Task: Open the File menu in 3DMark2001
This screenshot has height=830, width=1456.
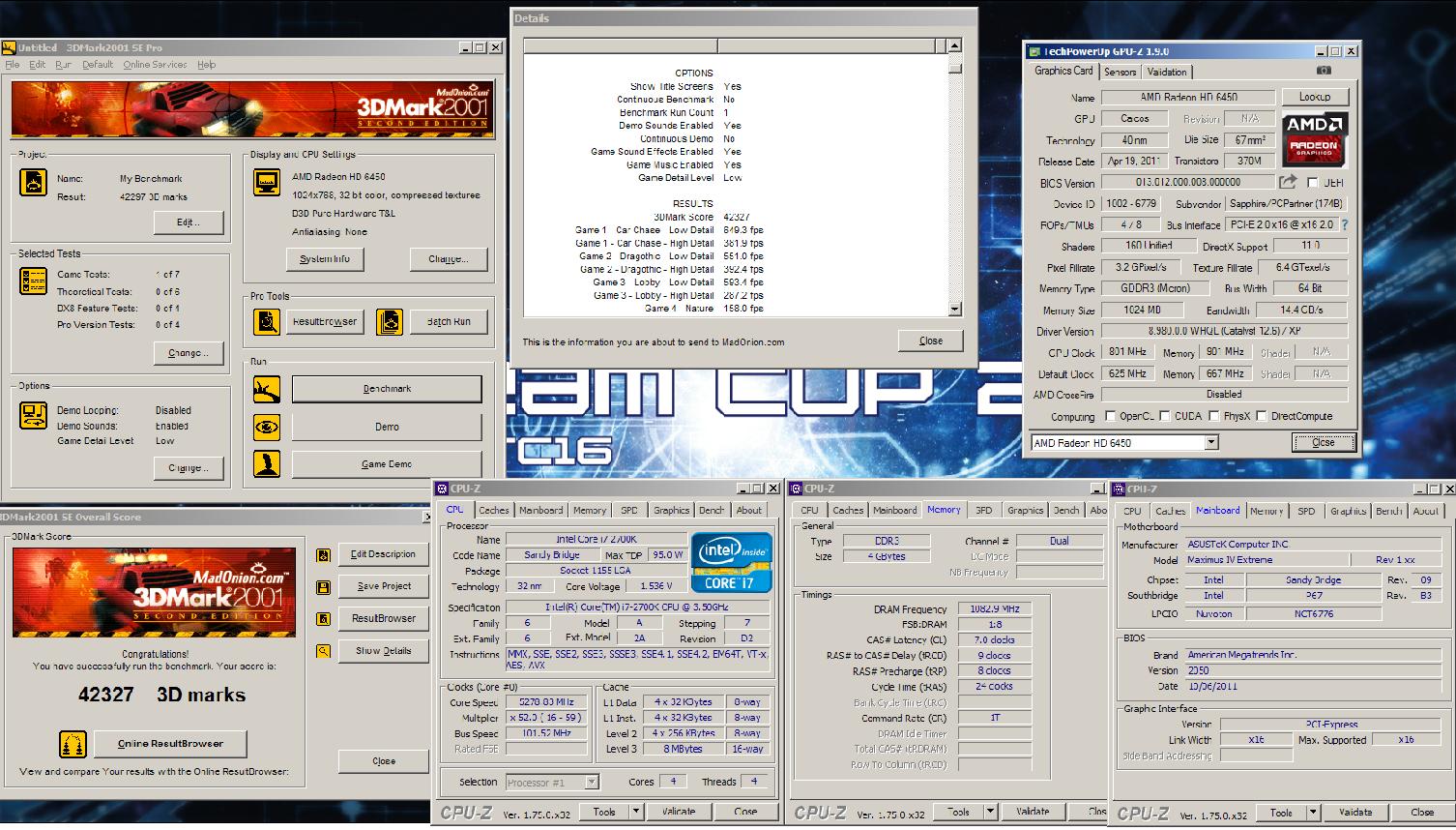Action: 12,65
